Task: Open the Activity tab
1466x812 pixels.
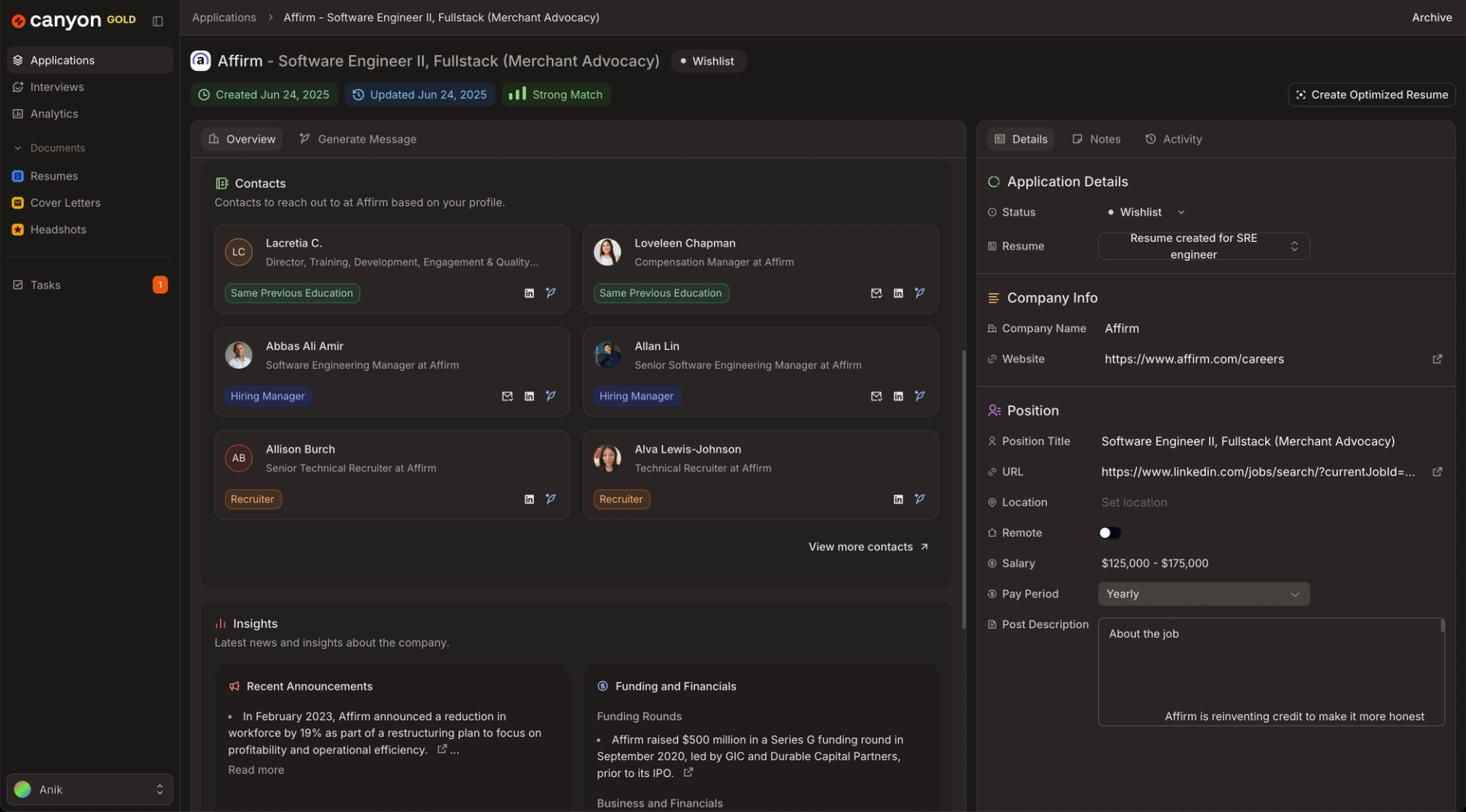Action: tap(1174, 139)
